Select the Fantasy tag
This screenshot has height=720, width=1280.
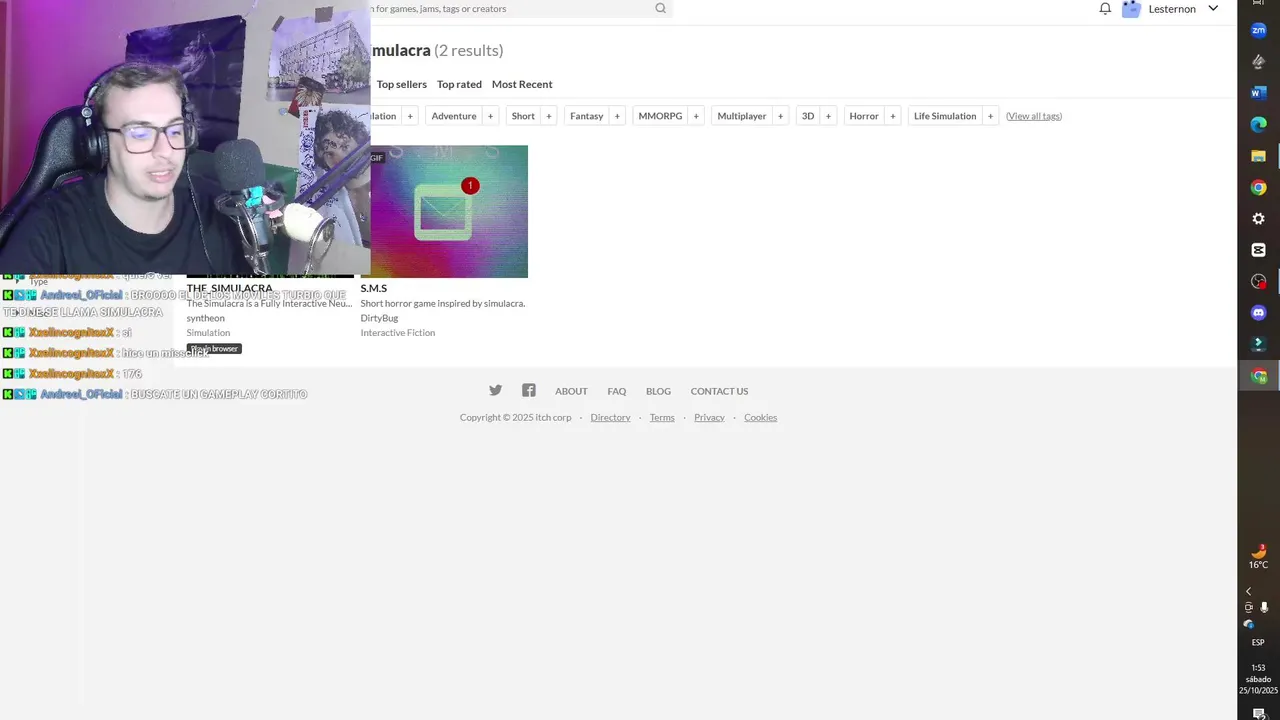586,116
